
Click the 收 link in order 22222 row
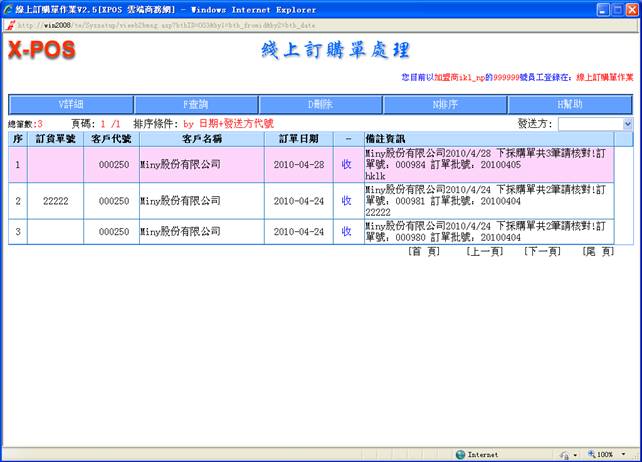coord(347,201)
